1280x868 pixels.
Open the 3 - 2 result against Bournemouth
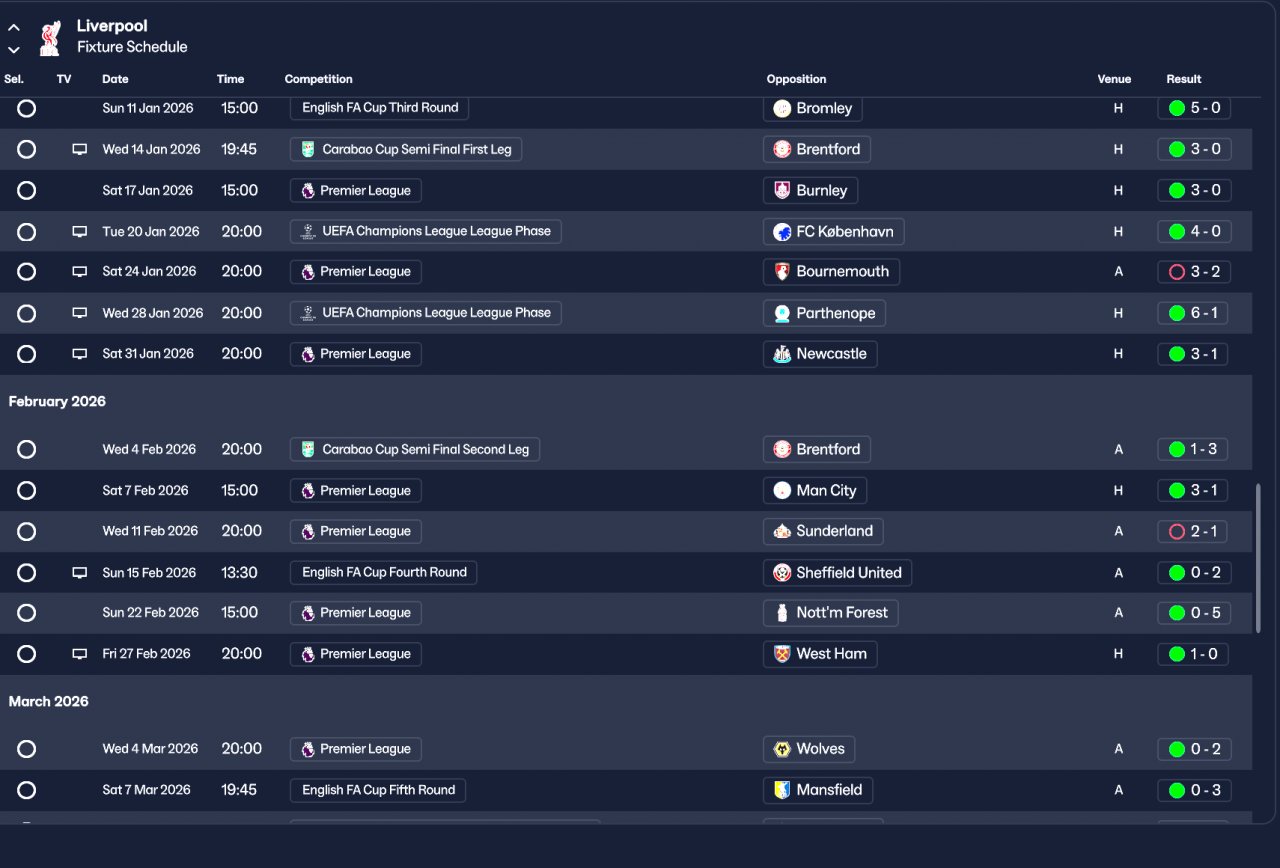1194,272
